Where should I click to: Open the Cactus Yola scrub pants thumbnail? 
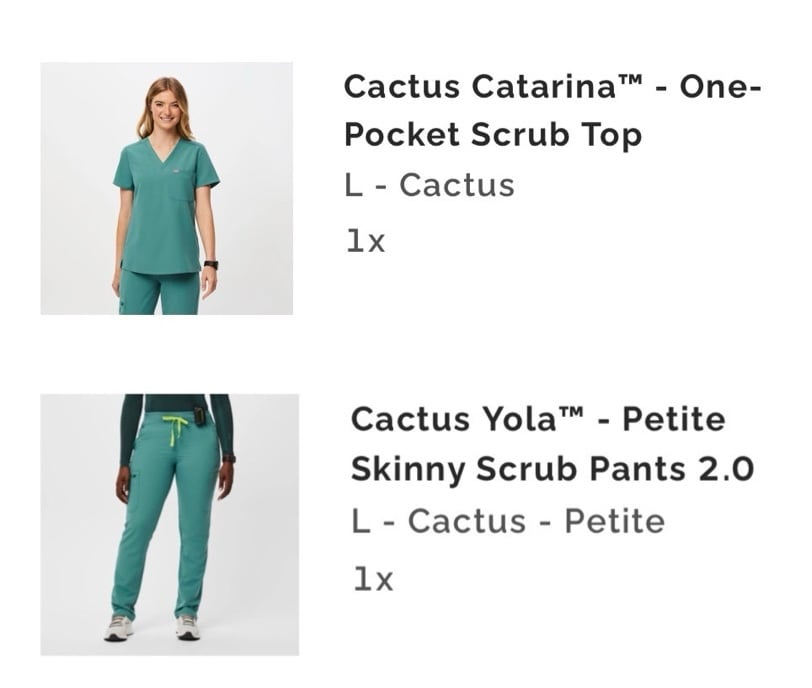click(169, 524)
